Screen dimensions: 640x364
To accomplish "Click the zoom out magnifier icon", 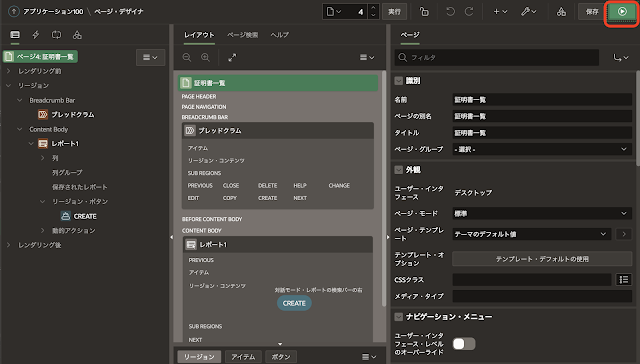I will tap(187, 58).
